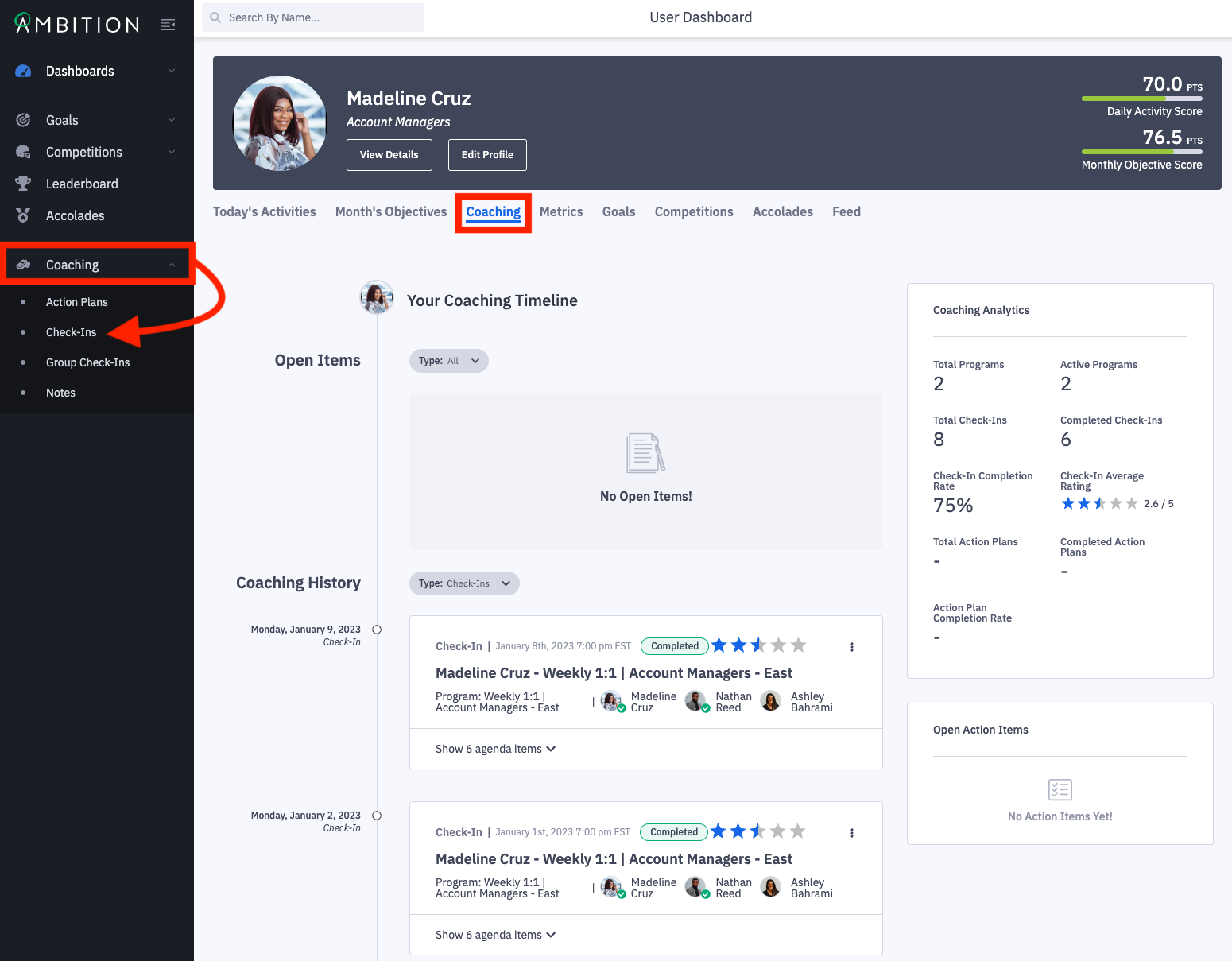Open options menu for January 1st check-in
This screenshot has height=961, width=1232.
(x=852, y=833)
